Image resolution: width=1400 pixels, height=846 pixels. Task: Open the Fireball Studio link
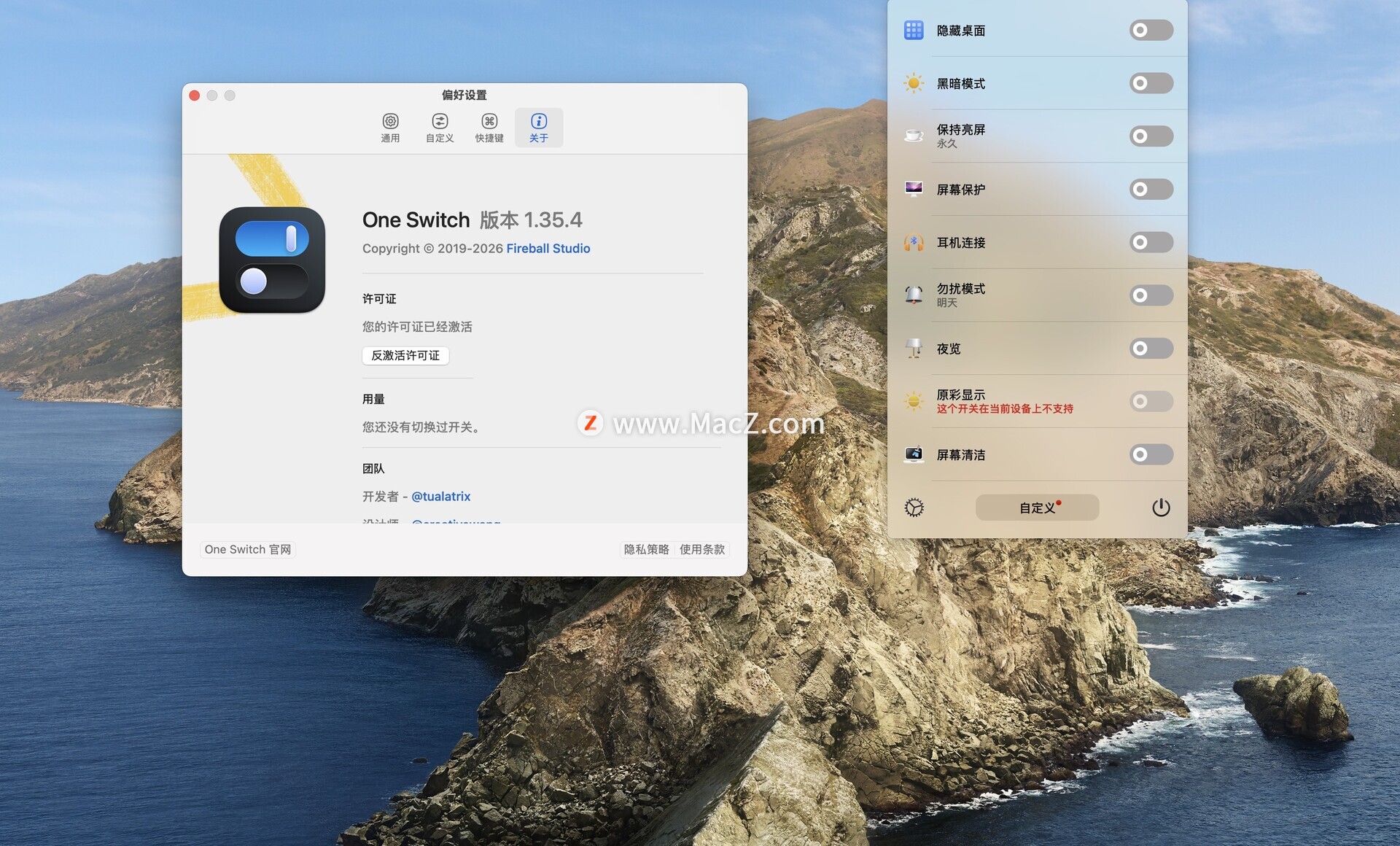pyautogui.click(x=548, y=249)
